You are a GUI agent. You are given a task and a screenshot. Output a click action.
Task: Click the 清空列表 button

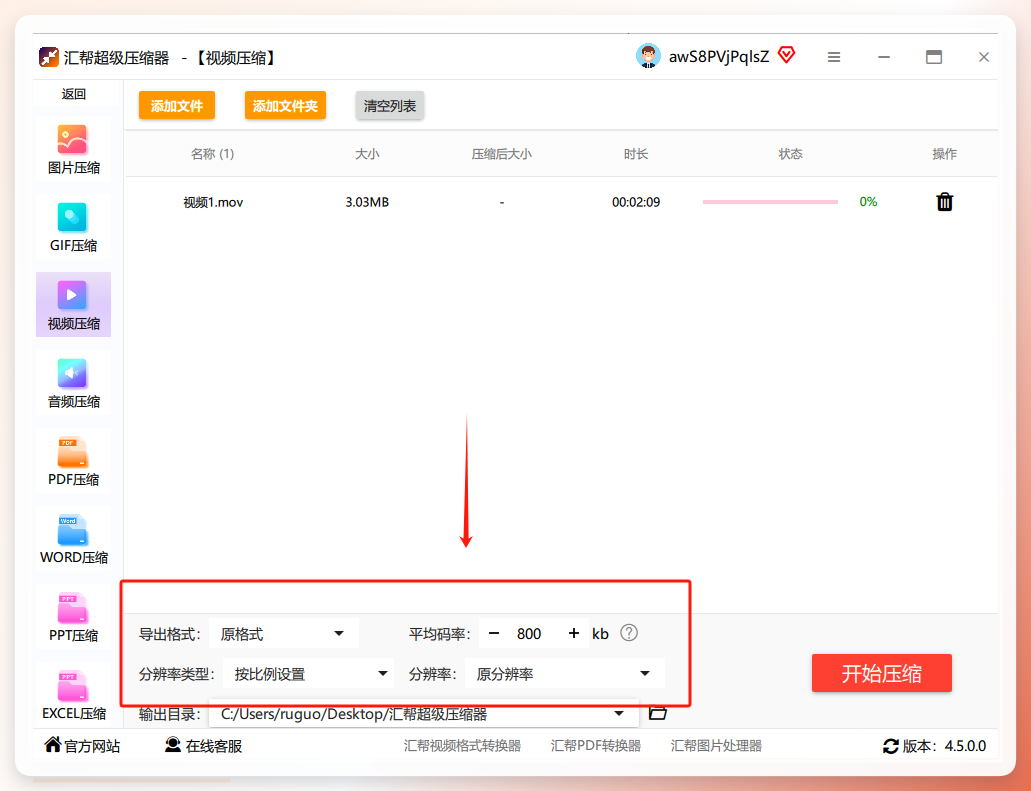pyautogui.click(x=390, y=106)
